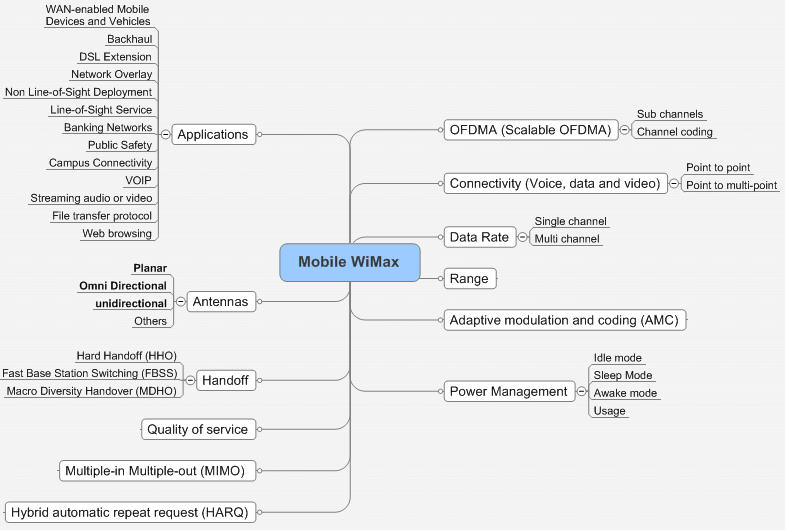The width and height of the screenshot is (785, 530).
Task: Select the Banking Networks subtopic
Action: click(x=108, y=128)
